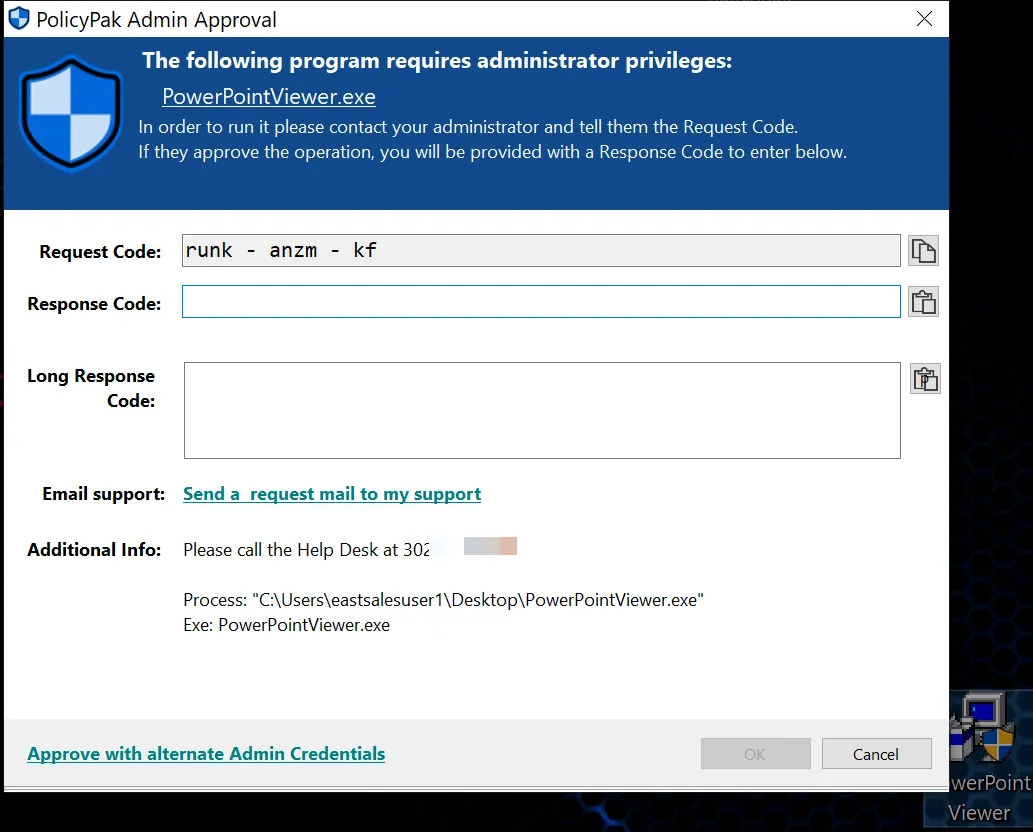Click the 'Response Code:' label
The height and width of the screenshot is (832, 1033).
[x=94, y=304]
